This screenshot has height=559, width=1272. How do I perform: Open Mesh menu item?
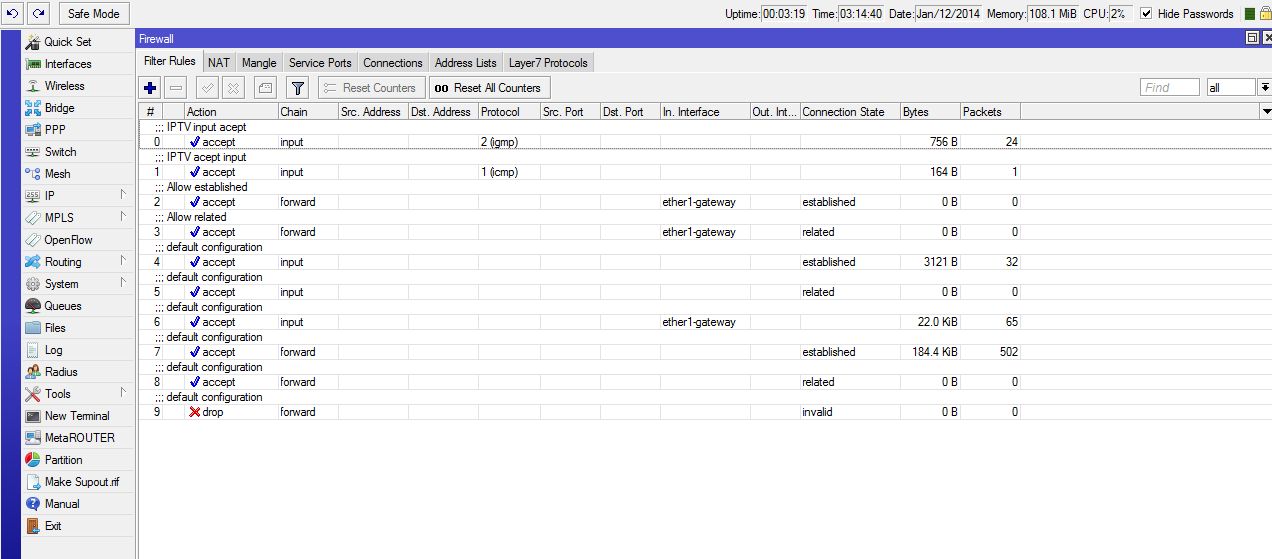pyautogui.click(x=78, y=174)
